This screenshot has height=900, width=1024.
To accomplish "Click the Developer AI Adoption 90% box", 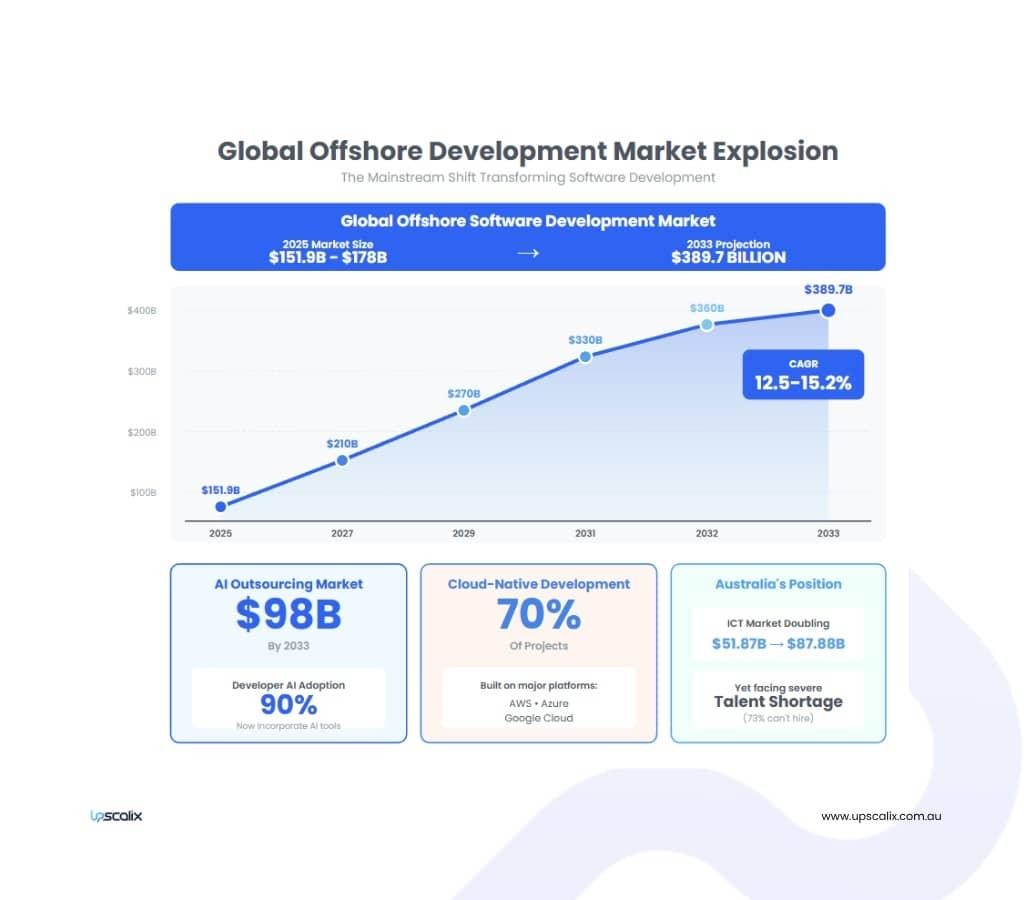I will [289, 698].
